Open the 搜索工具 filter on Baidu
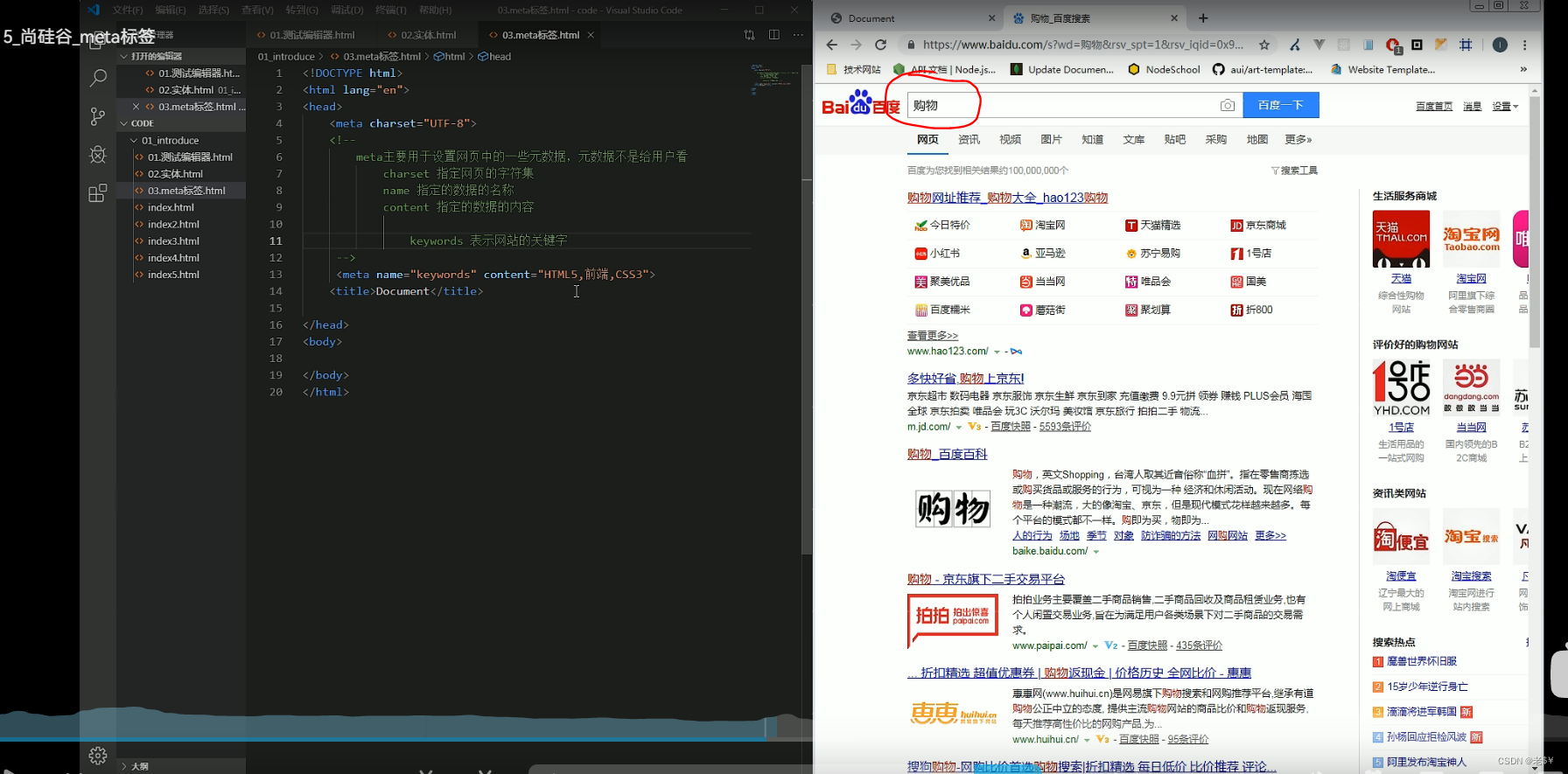 1294,171
